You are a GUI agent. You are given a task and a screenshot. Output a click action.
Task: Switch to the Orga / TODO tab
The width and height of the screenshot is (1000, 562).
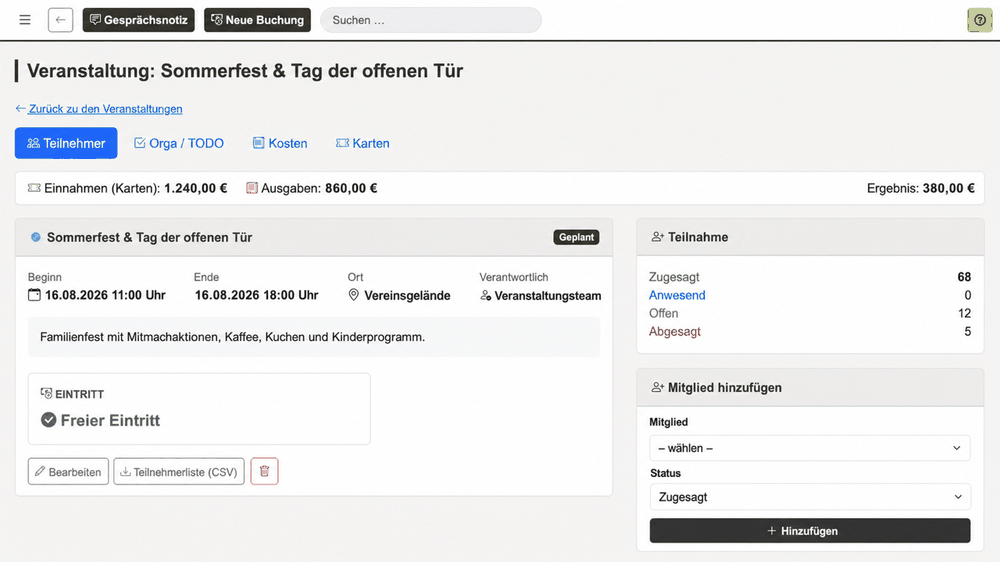pyautogui.click(x=179, y=143)
